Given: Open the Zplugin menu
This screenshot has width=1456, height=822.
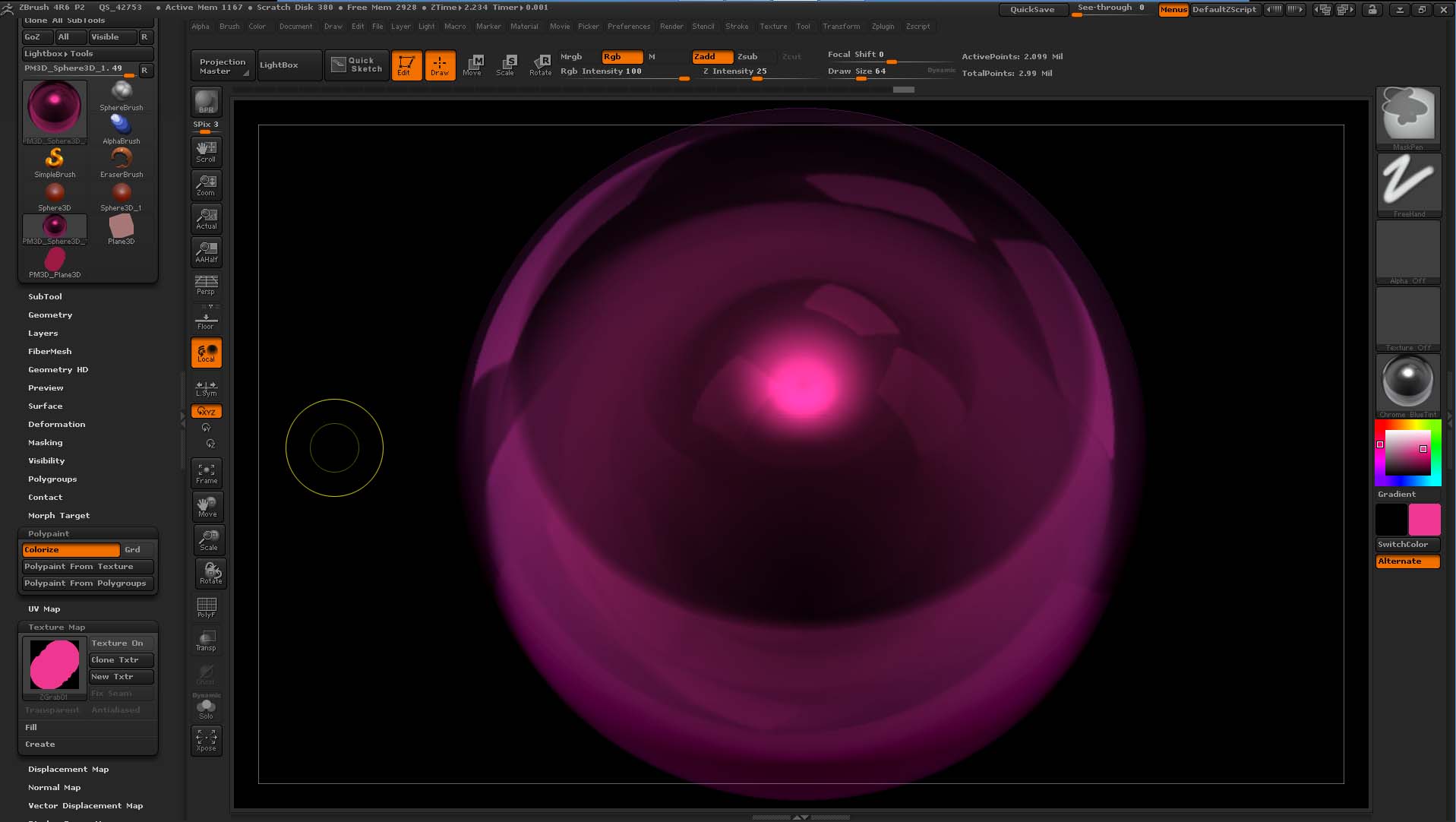Looking at the screenshot, I should point(883,26).
